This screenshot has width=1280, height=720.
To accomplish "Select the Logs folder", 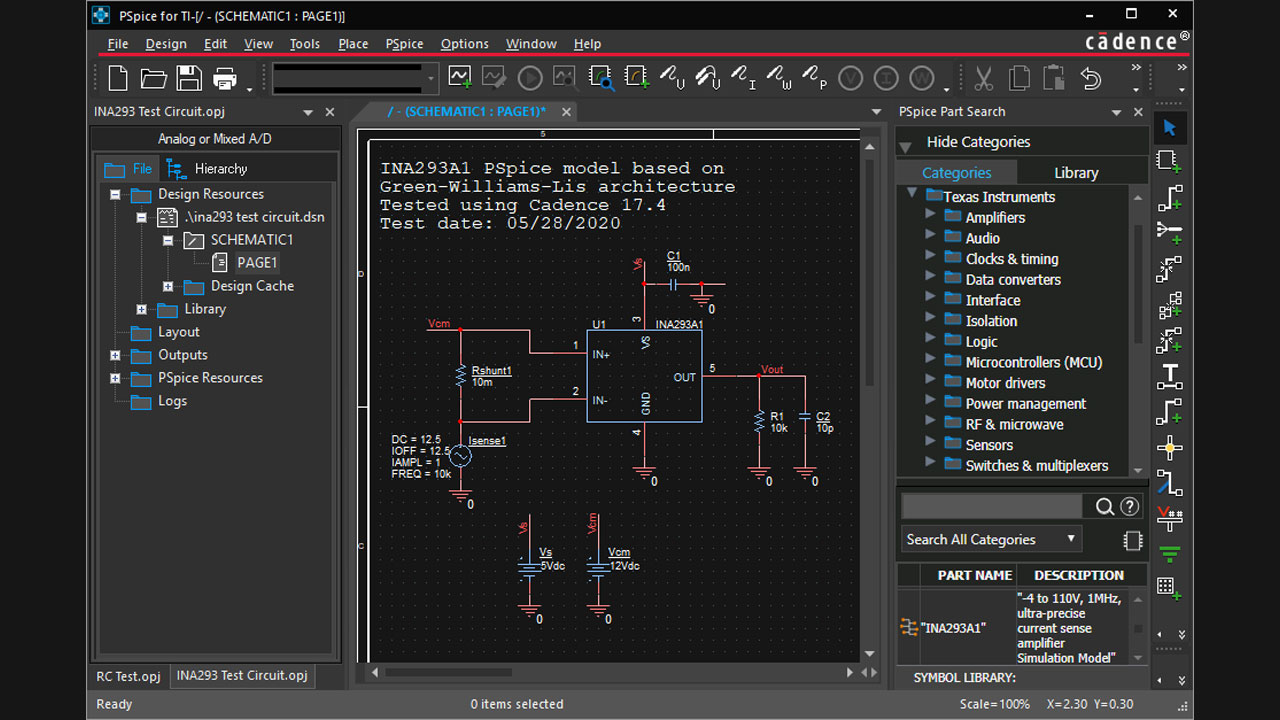I will click(172, 401).
